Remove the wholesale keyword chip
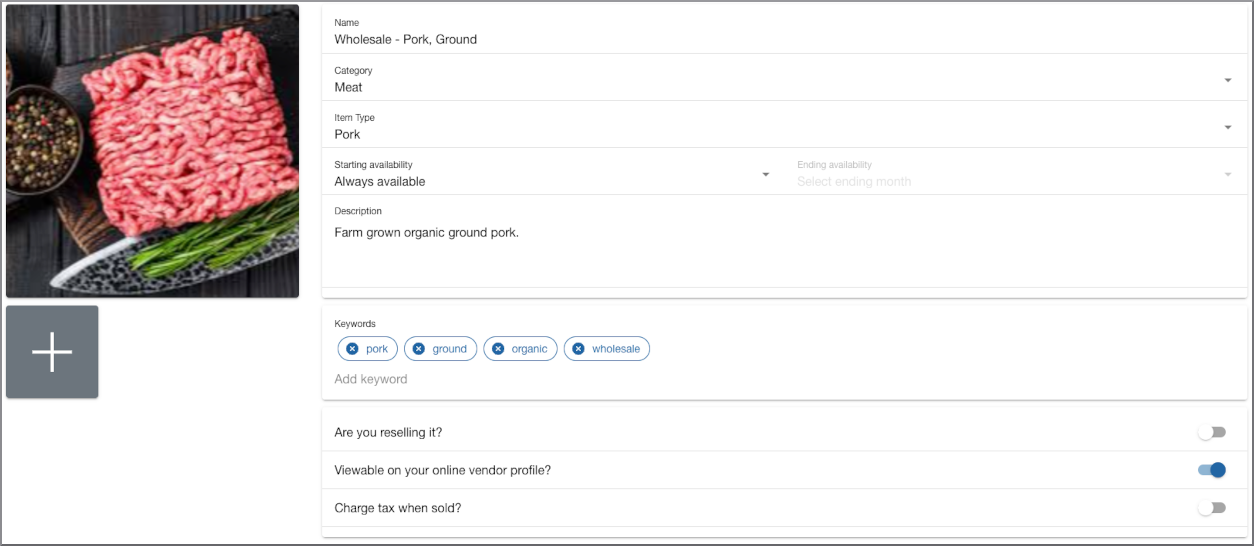 578,349
